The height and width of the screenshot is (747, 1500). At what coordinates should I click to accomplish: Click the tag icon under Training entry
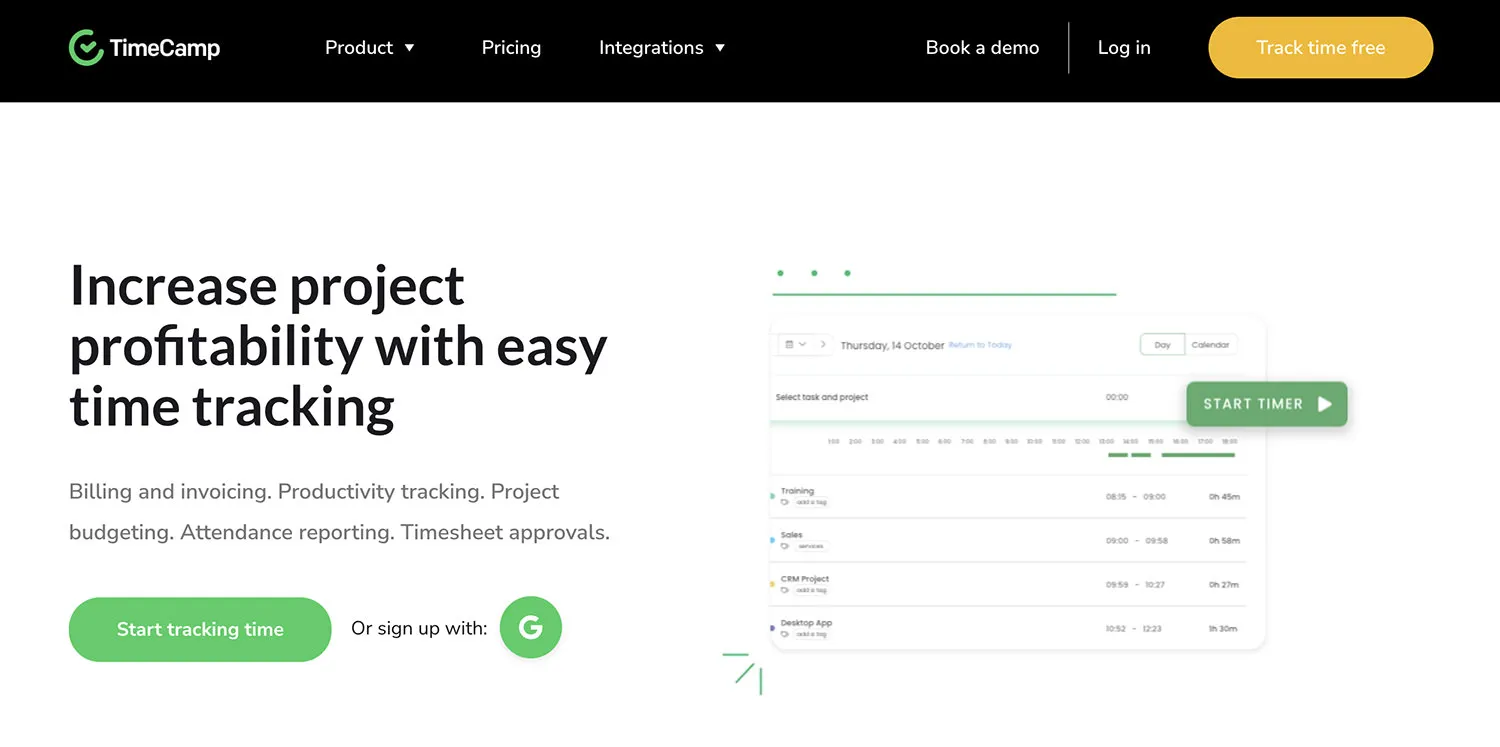coord(785,502)
